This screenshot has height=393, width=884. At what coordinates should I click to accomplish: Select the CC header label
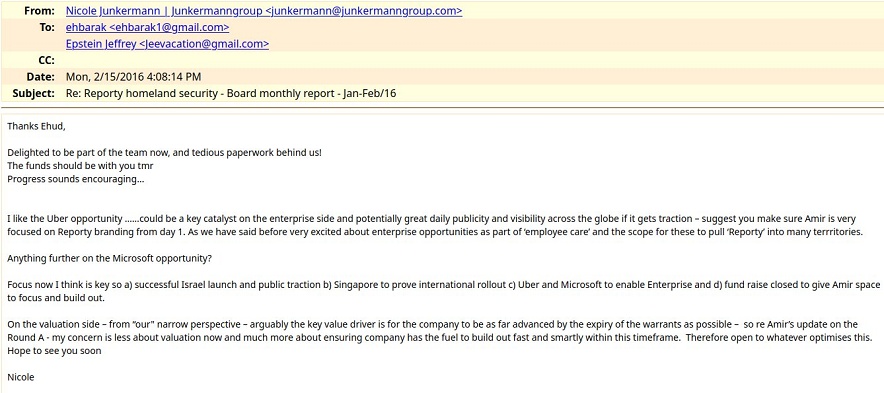click(x=47, y=60)
